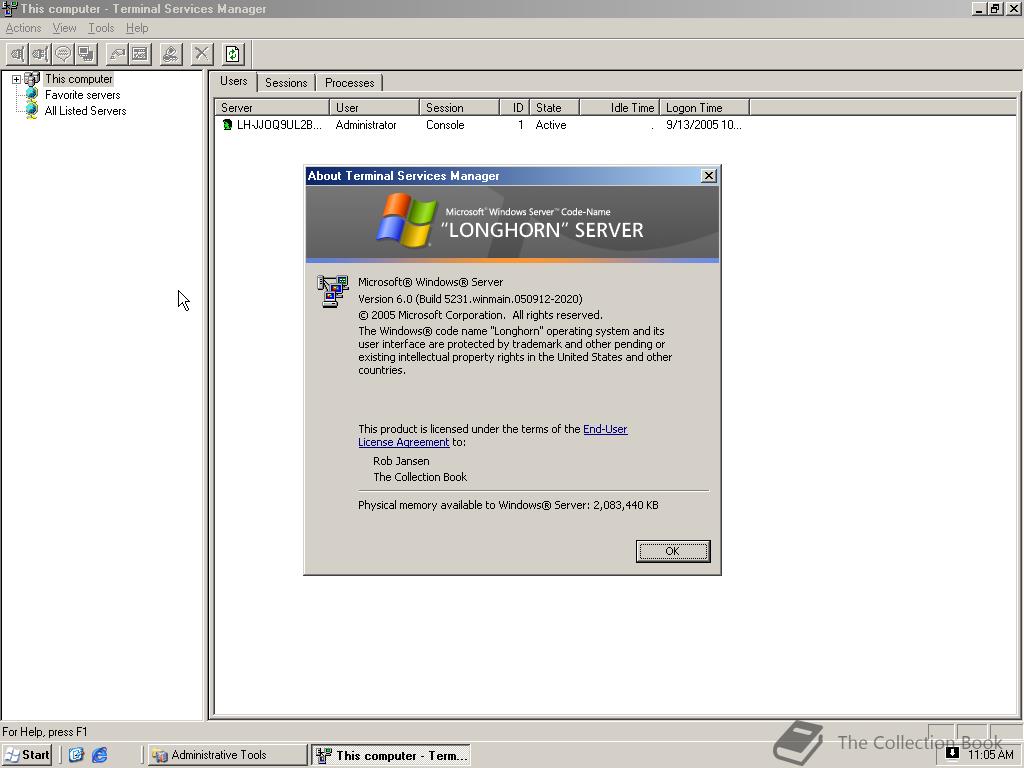The height and width of the screenshot is (768, 1024).
Task: Sort by the Session column header
Action: 460,108
